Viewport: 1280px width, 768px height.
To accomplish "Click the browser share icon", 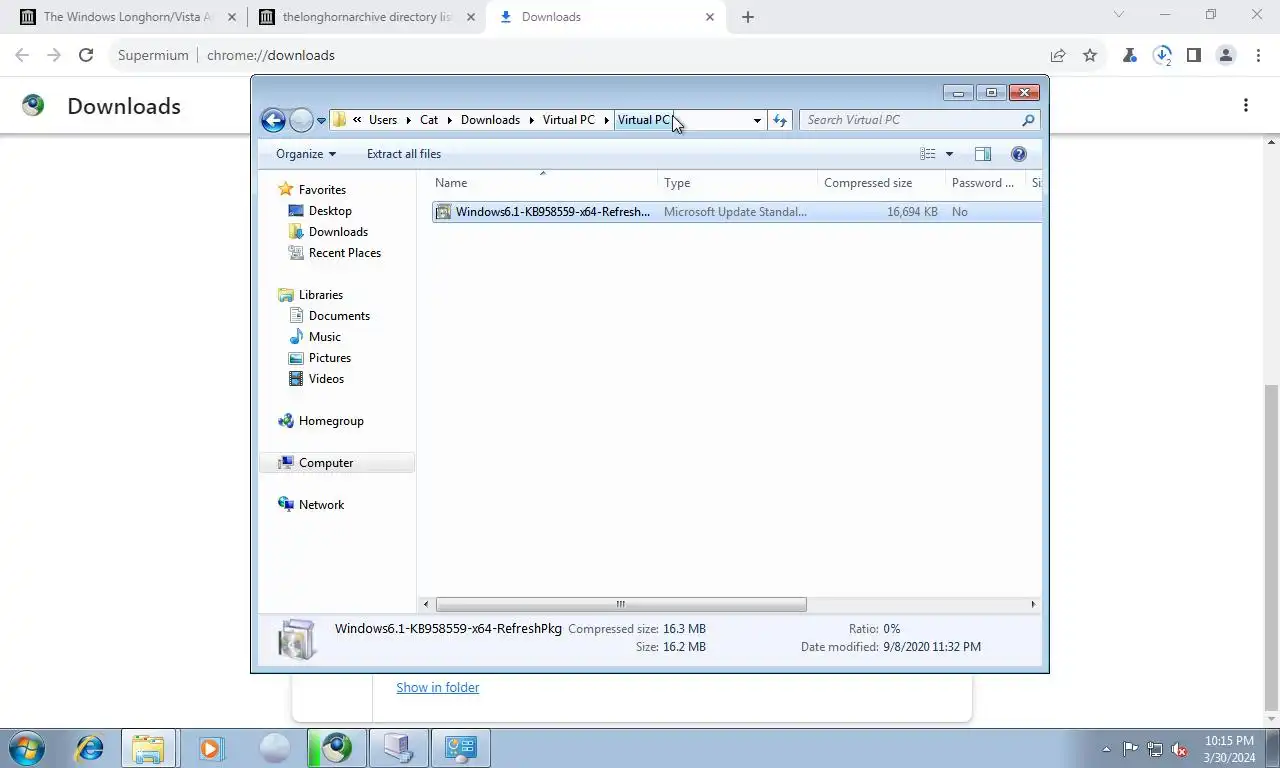I will [1058, 56].
